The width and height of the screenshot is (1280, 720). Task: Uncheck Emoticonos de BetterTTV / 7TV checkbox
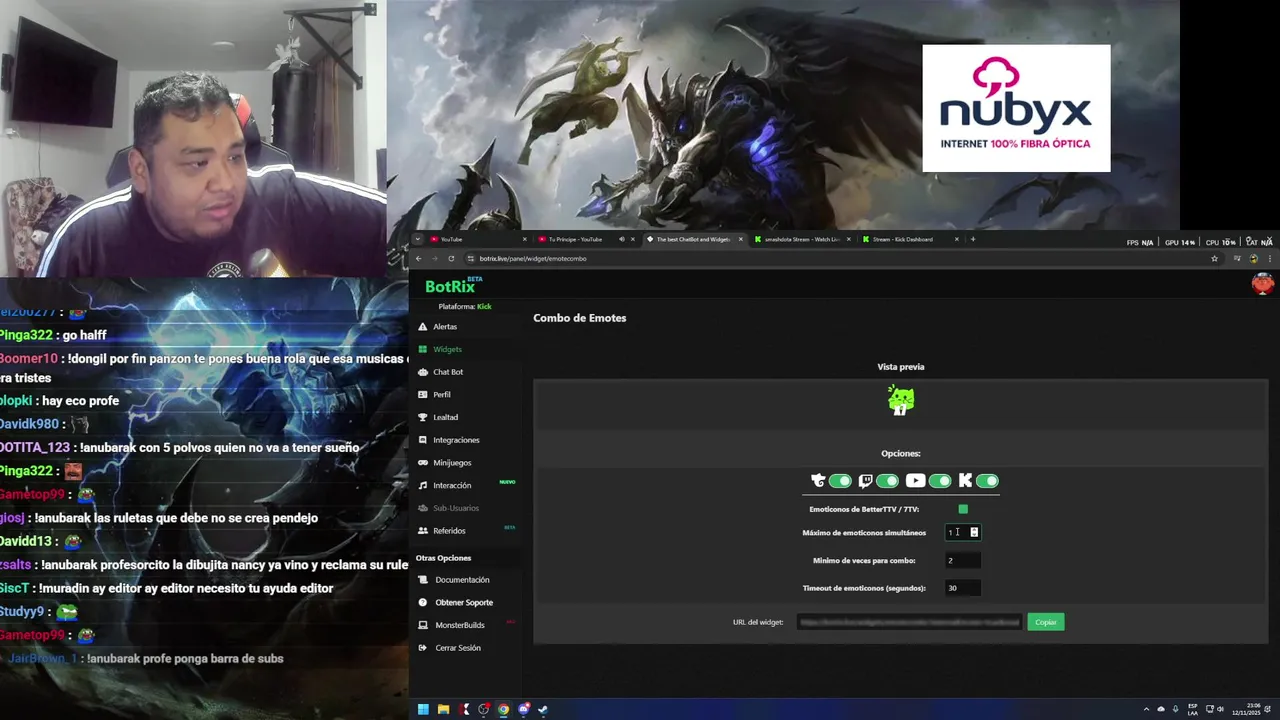[x=963, y=509]
